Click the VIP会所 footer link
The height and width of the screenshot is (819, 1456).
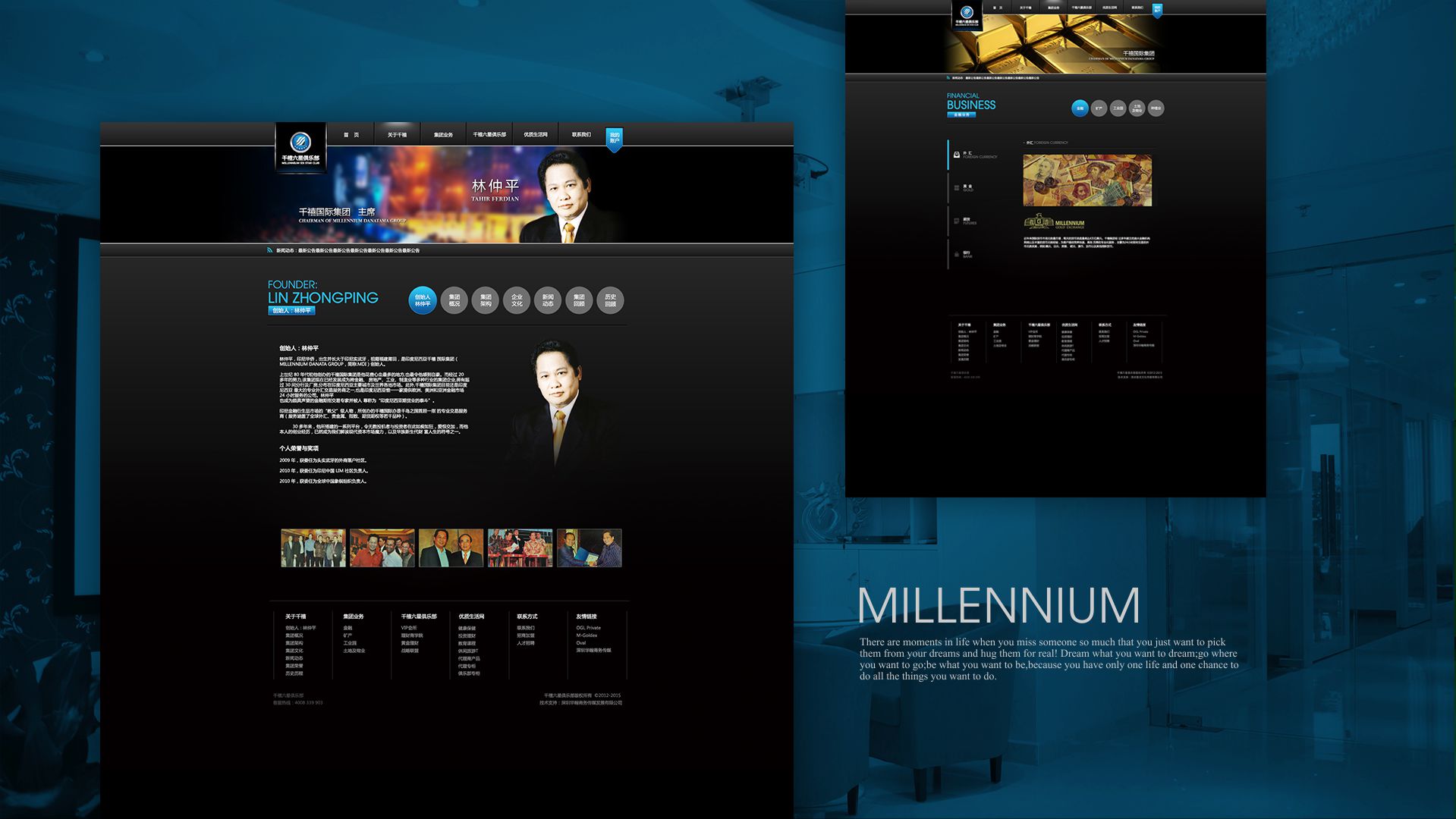point(409,628)
